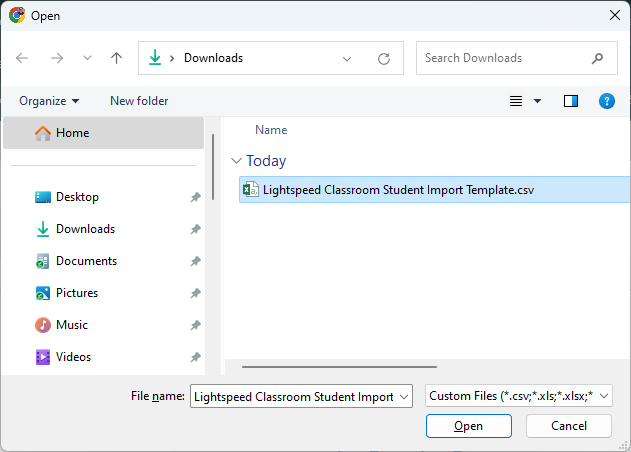The image size is (631, 452).
Task: Select the Today group heading
Action: click(x=266, y=161)
